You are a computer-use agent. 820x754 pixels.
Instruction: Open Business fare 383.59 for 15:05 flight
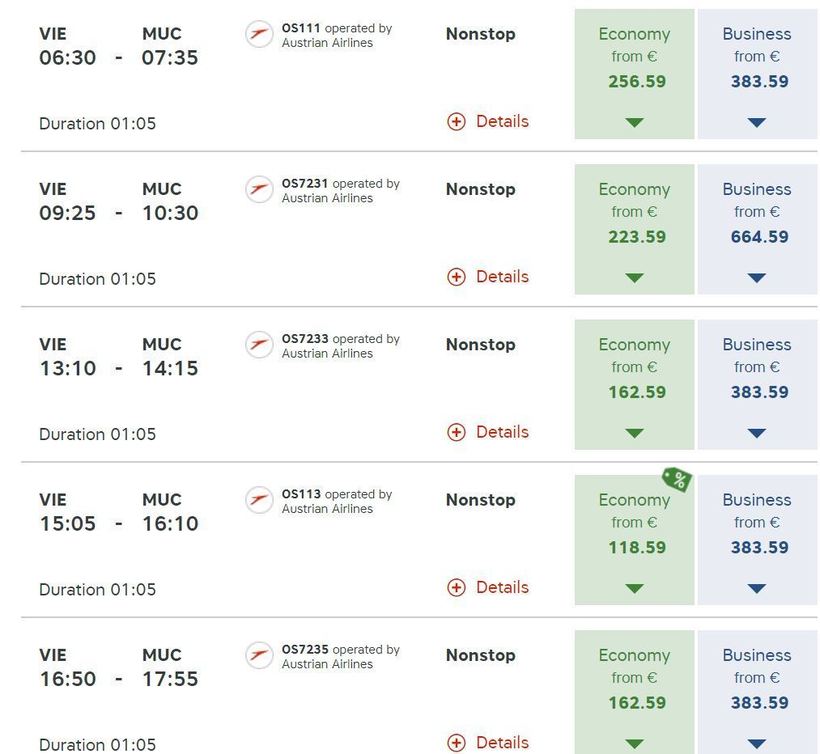click(x=757, y=540)
